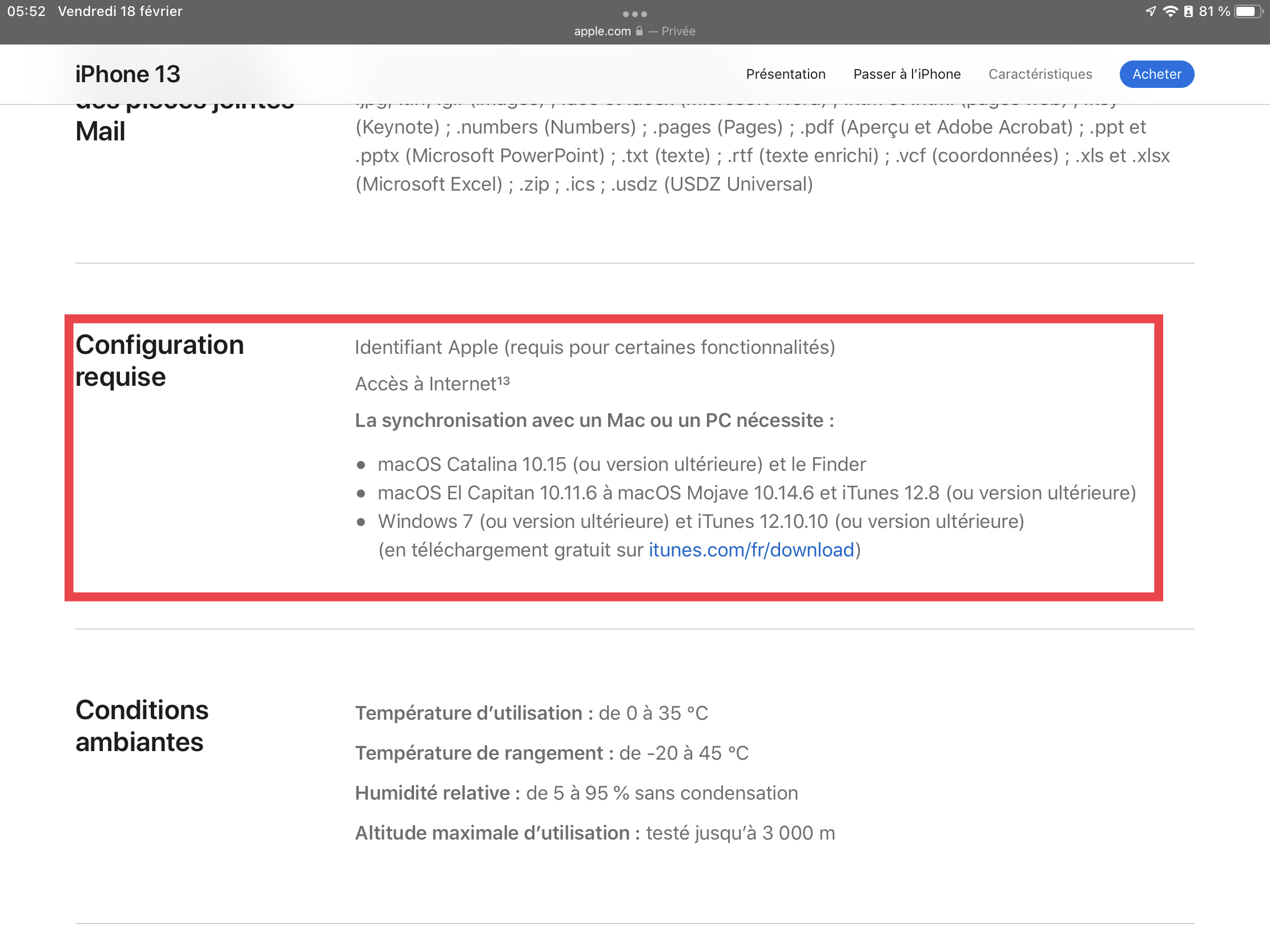This screenshot has width=1270, height=952.
Task: Open the Présentation tab
Action: [x=785, y=74]
